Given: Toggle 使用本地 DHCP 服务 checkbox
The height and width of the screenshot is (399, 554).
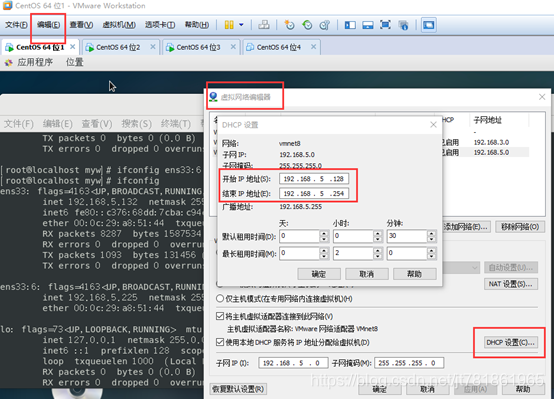Looking at the screenshot, I should coord(220,342).
